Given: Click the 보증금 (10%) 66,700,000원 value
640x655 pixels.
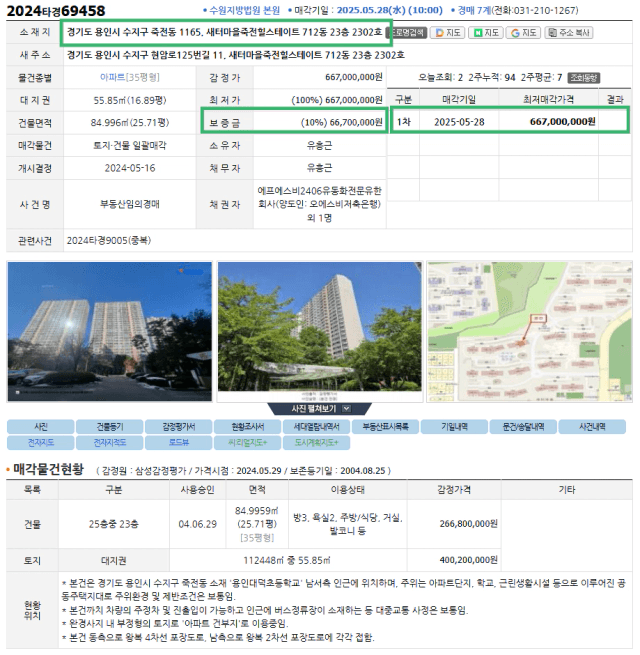Looking at the screenshot, I should [342, 122].
